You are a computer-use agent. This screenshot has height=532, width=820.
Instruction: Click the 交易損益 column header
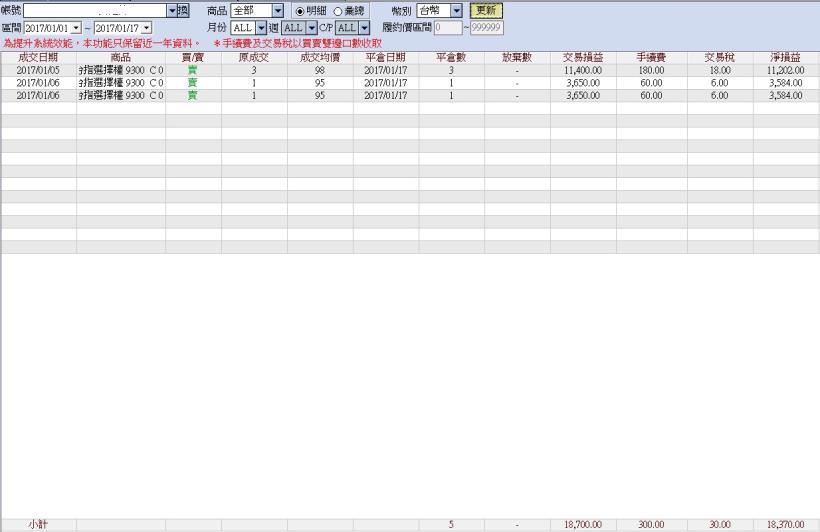coord(582,57)
